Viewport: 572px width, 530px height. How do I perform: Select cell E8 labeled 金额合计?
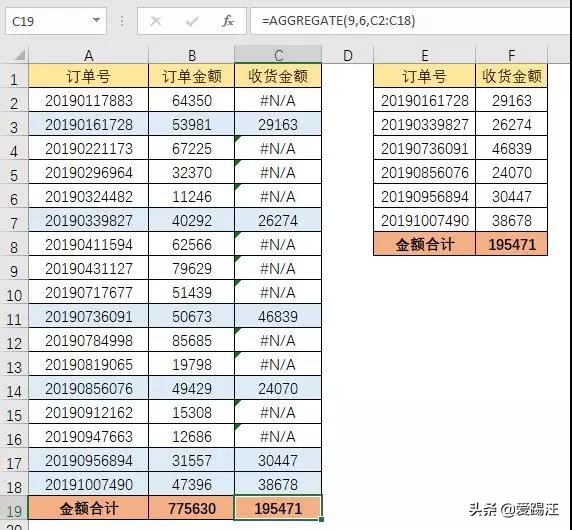tap(425, 245)
